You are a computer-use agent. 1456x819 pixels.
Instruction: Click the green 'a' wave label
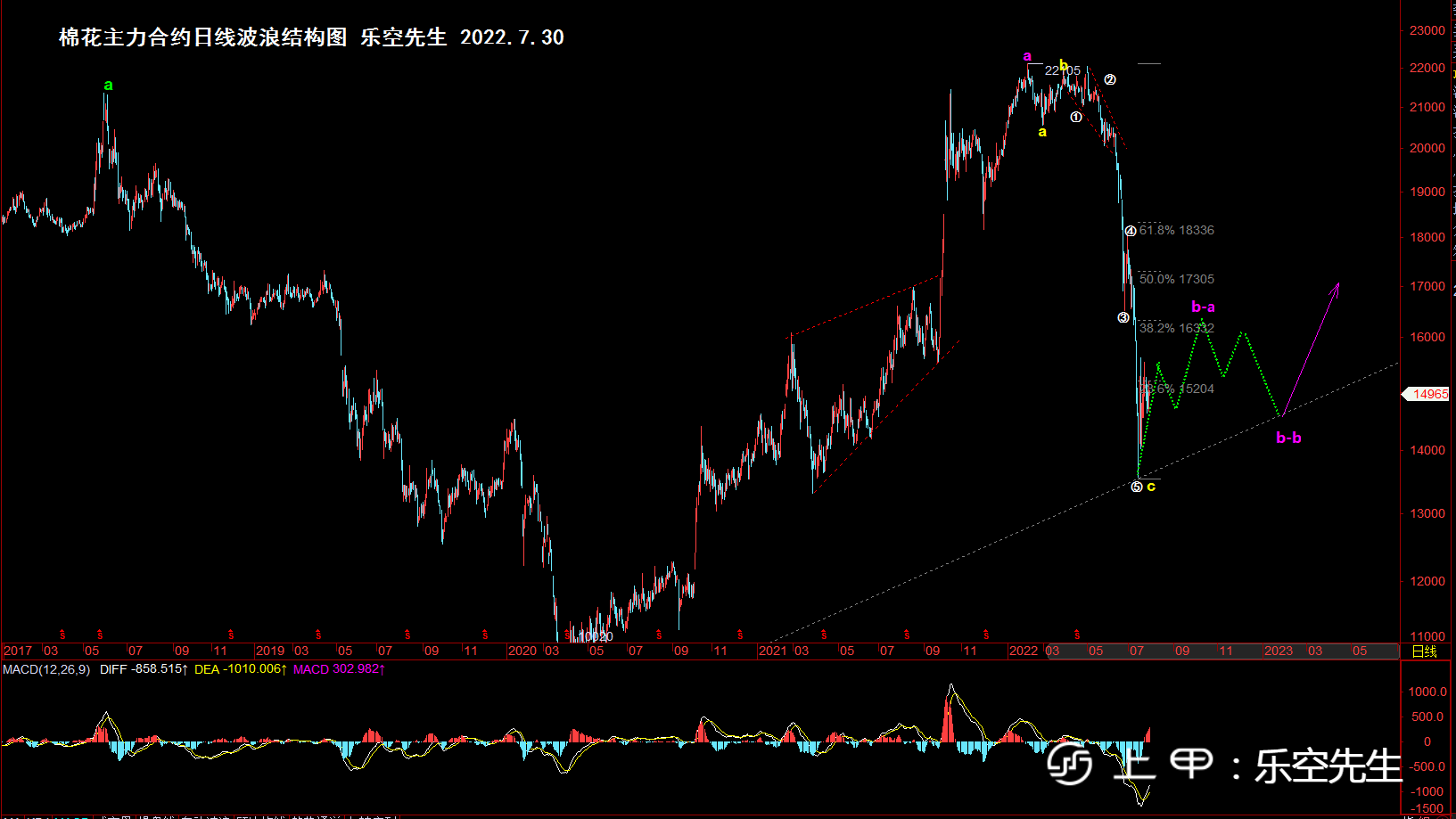108,86
